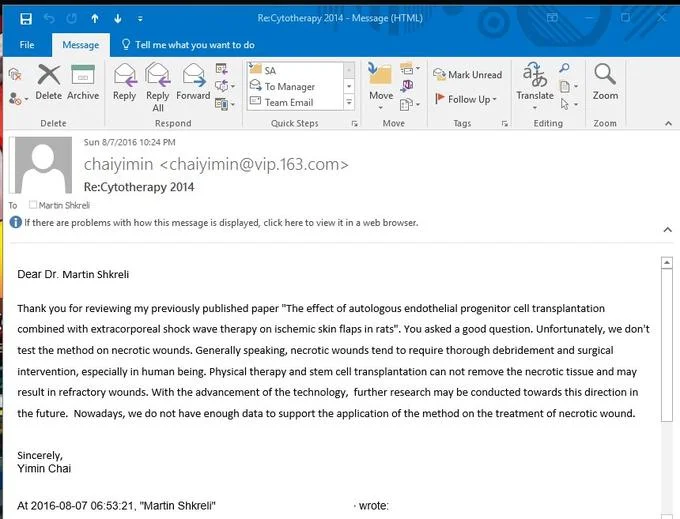This screenshot has width=680, height=519.
Task: Click Reply All
Action: point(158,87)
